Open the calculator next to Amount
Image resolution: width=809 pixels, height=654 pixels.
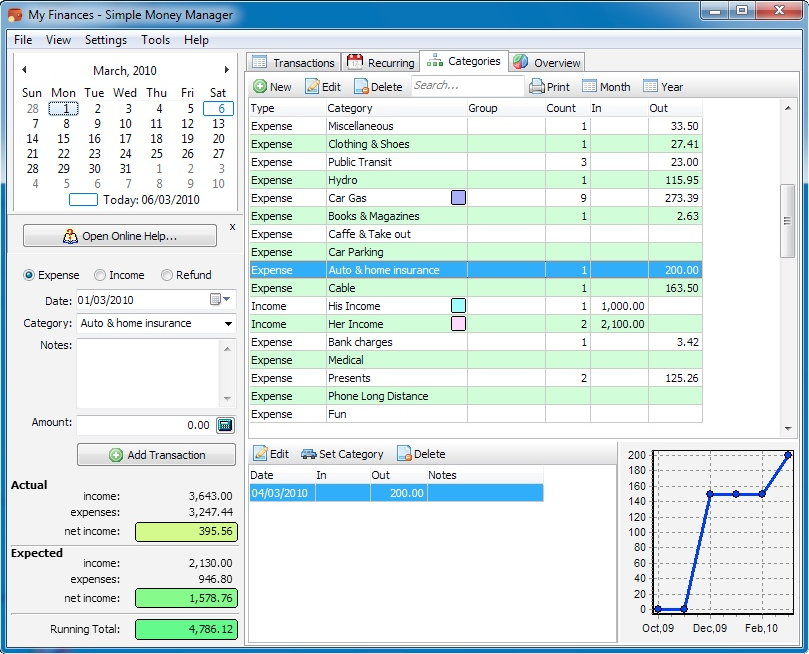[x=225, y=425]
